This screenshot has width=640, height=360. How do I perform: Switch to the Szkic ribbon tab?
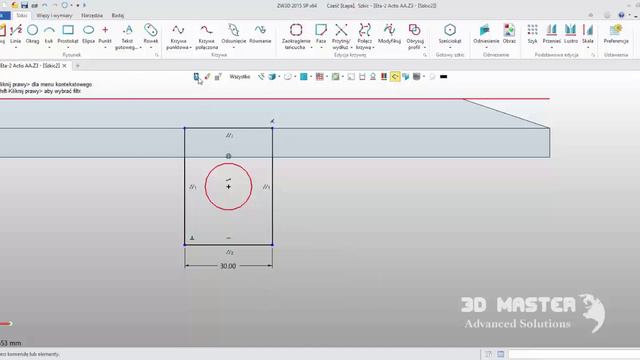pos(22,16)
